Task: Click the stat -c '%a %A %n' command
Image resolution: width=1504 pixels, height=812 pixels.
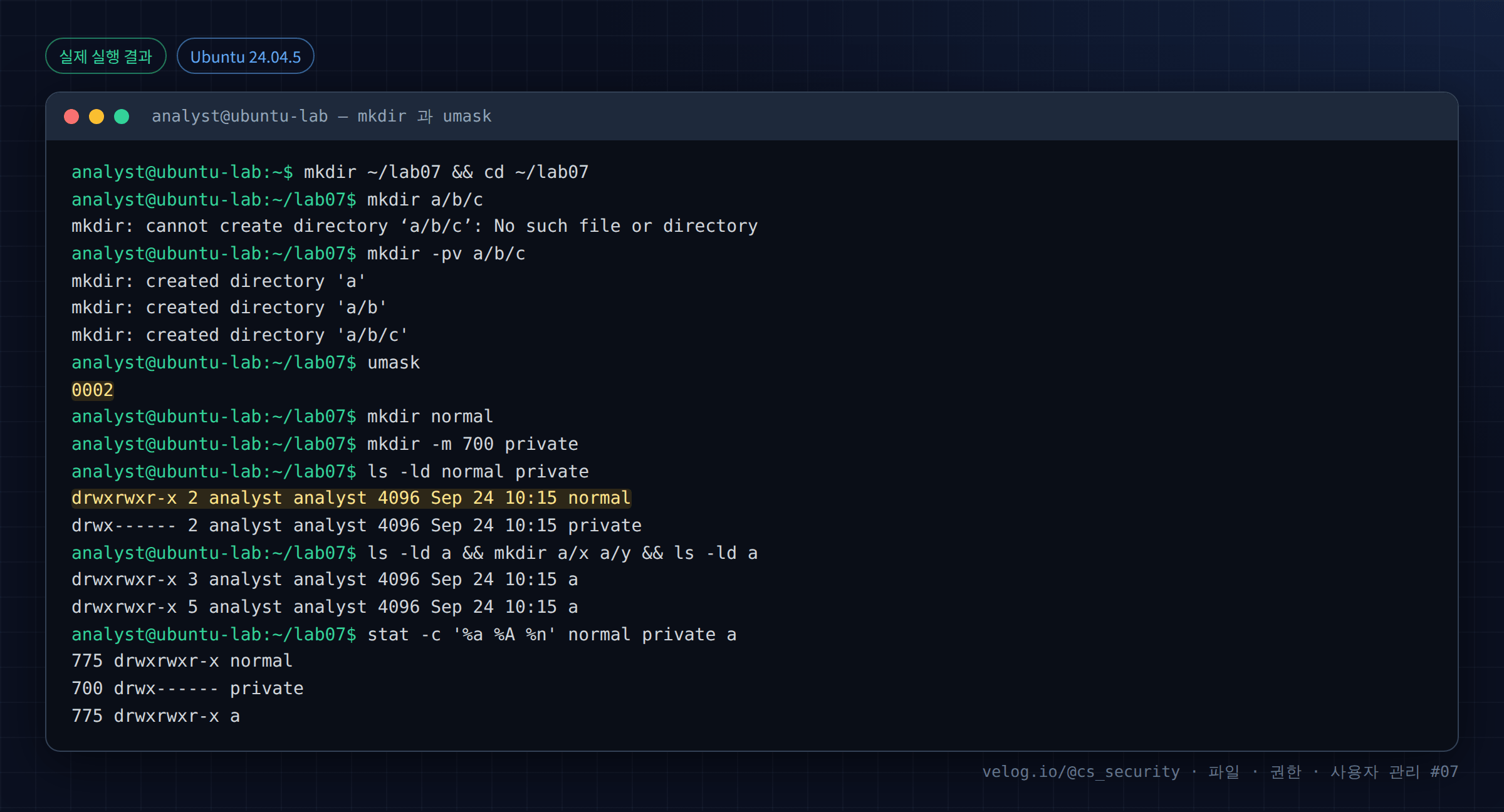Action: tap(404, 635)
